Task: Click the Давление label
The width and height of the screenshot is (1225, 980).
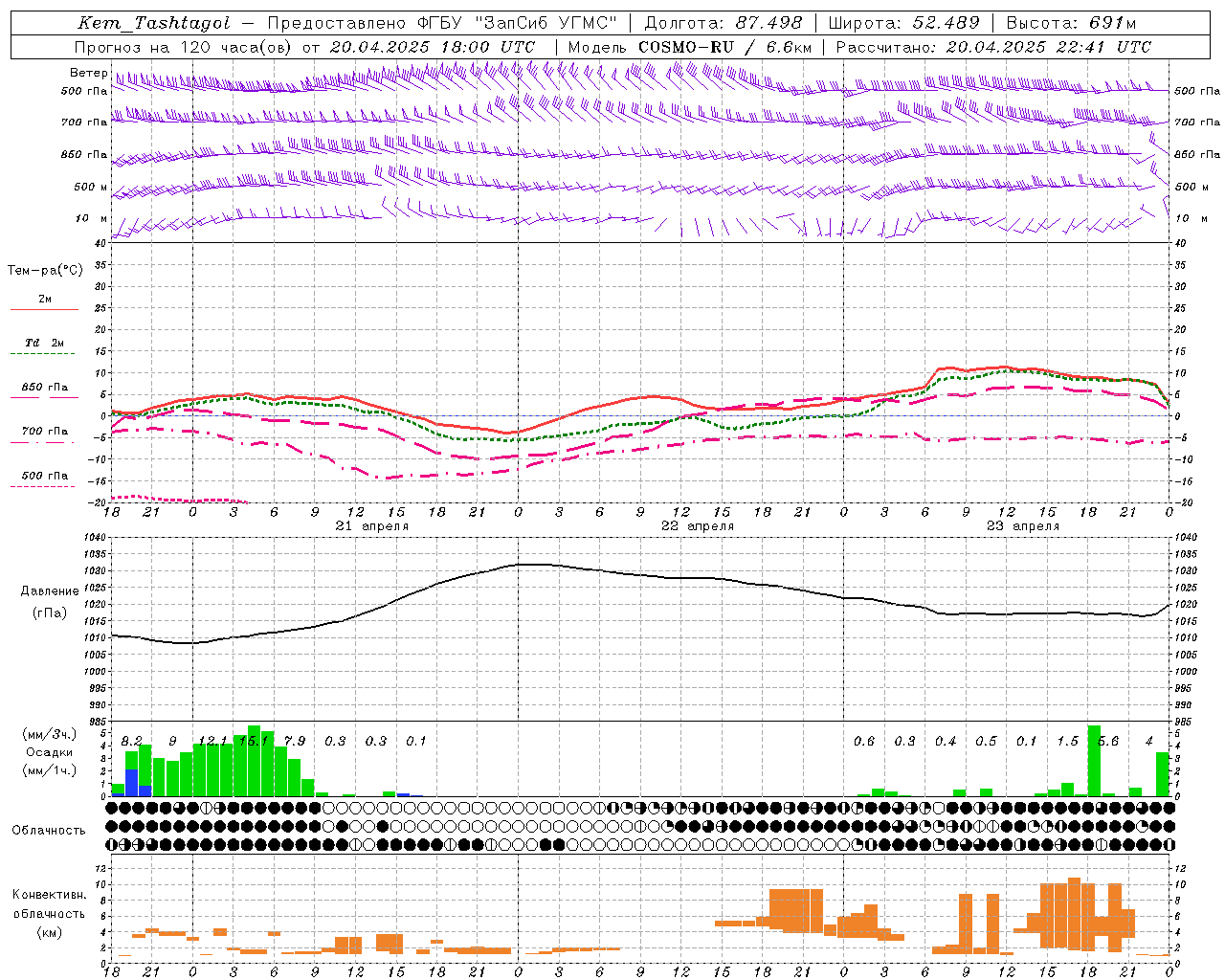Action: [50, 591]
